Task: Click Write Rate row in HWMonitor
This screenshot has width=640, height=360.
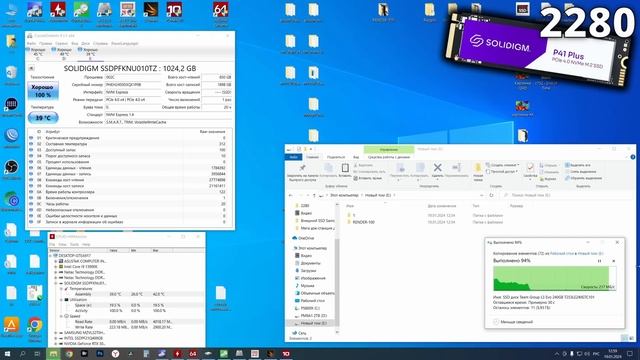Action: 127,327
